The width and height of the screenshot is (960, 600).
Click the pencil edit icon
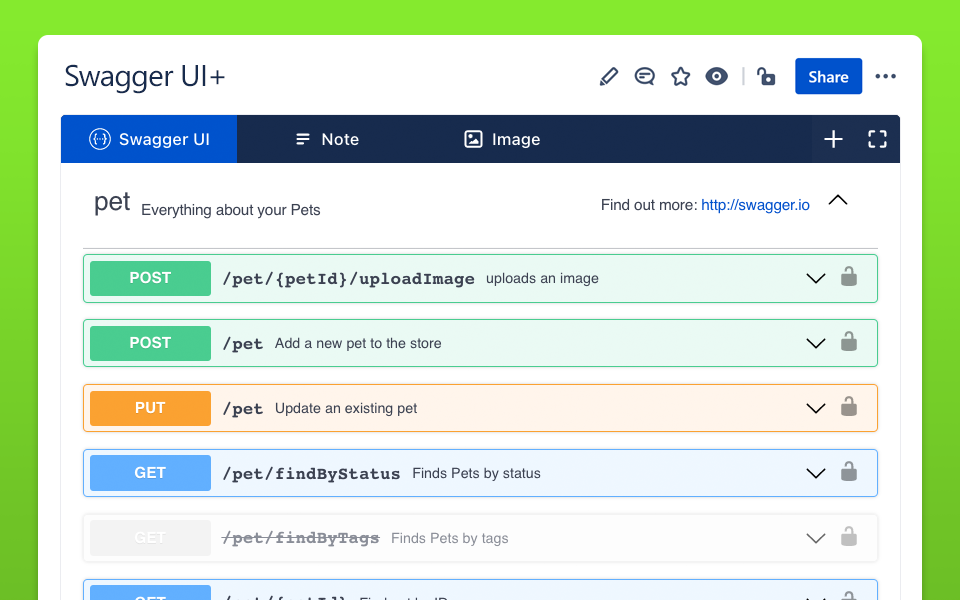(608, 76)
